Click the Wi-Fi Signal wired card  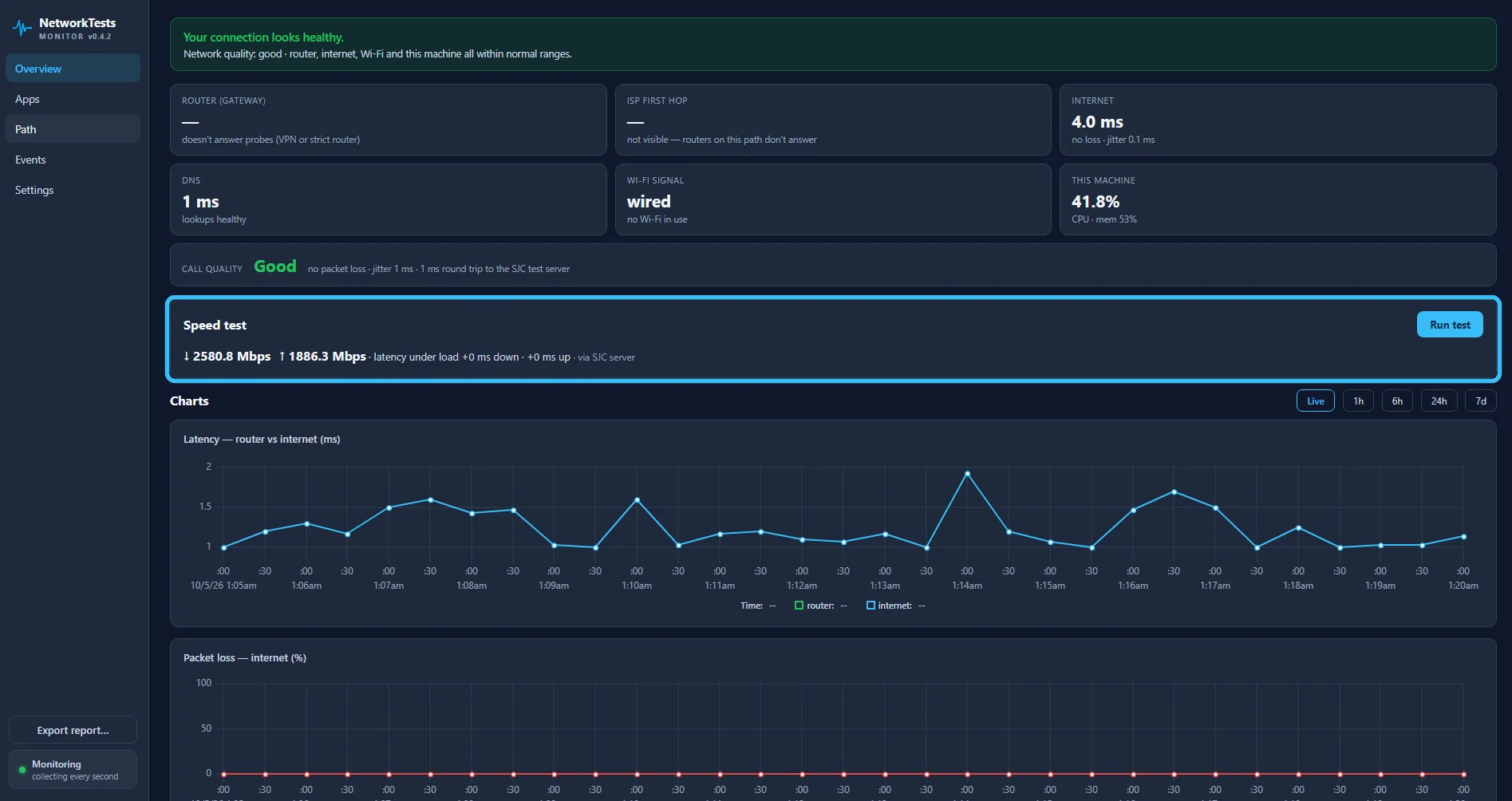(x=833, y=199)
